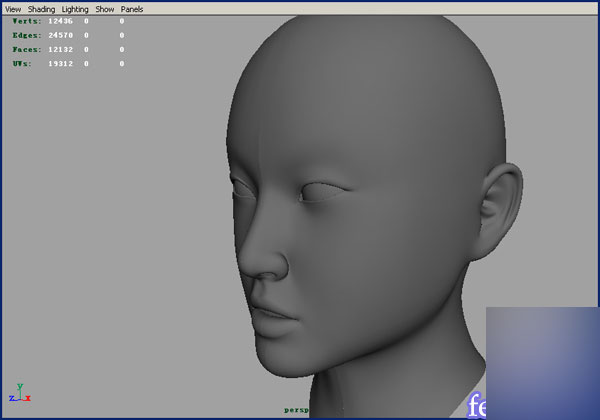Open the View menu
Viewport: 600px width, 420px height.
[13, 9]
